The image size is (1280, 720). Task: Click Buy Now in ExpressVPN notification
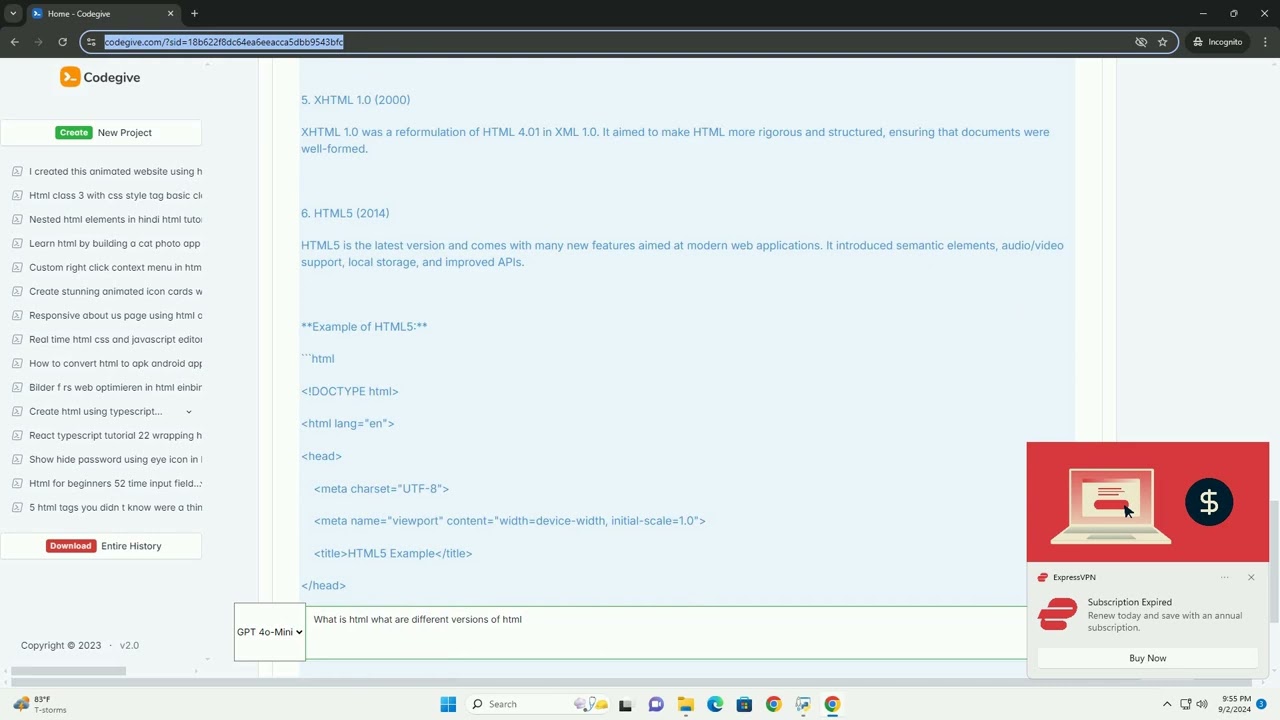click(1147, 658)
